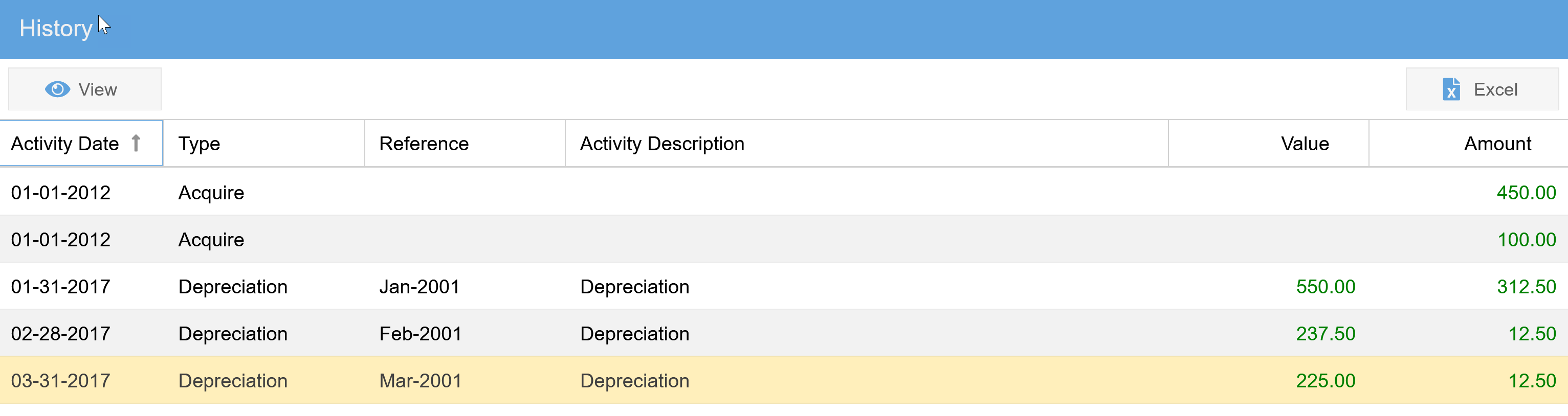Click the Mar-2001 reference cell
The width and height of the screenshot is (1568, 416).
(x=420, y=381)
